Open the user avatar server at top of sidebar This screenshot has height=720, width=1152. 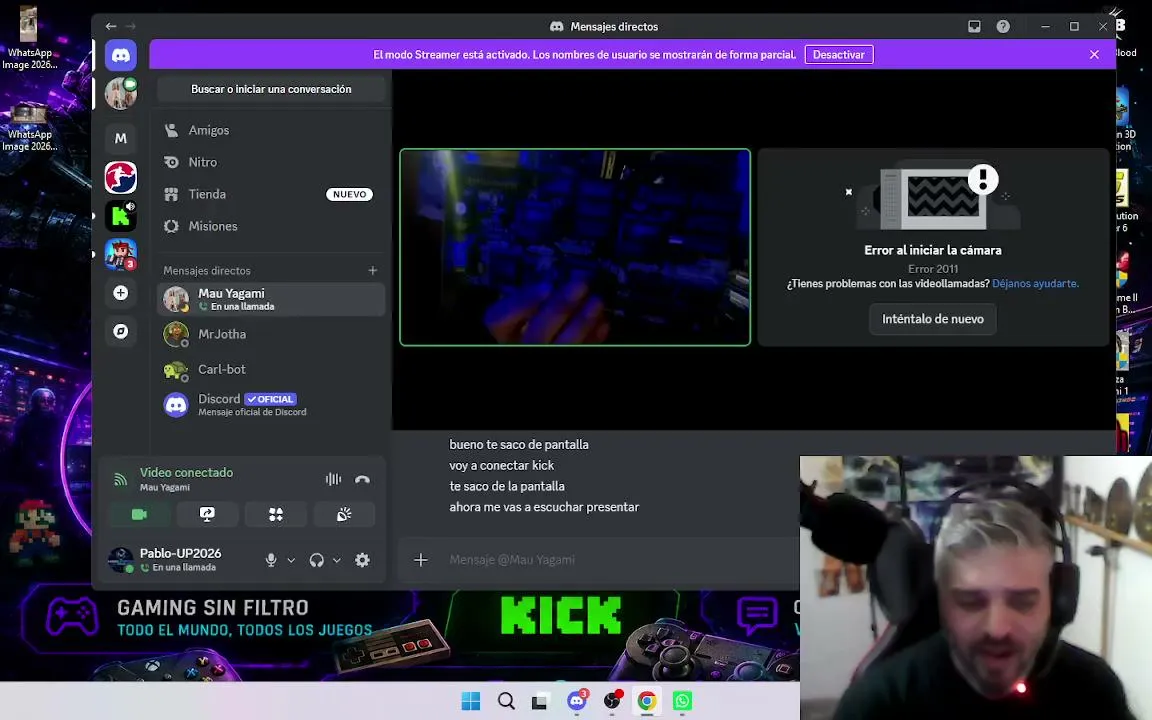click(120, 94)
